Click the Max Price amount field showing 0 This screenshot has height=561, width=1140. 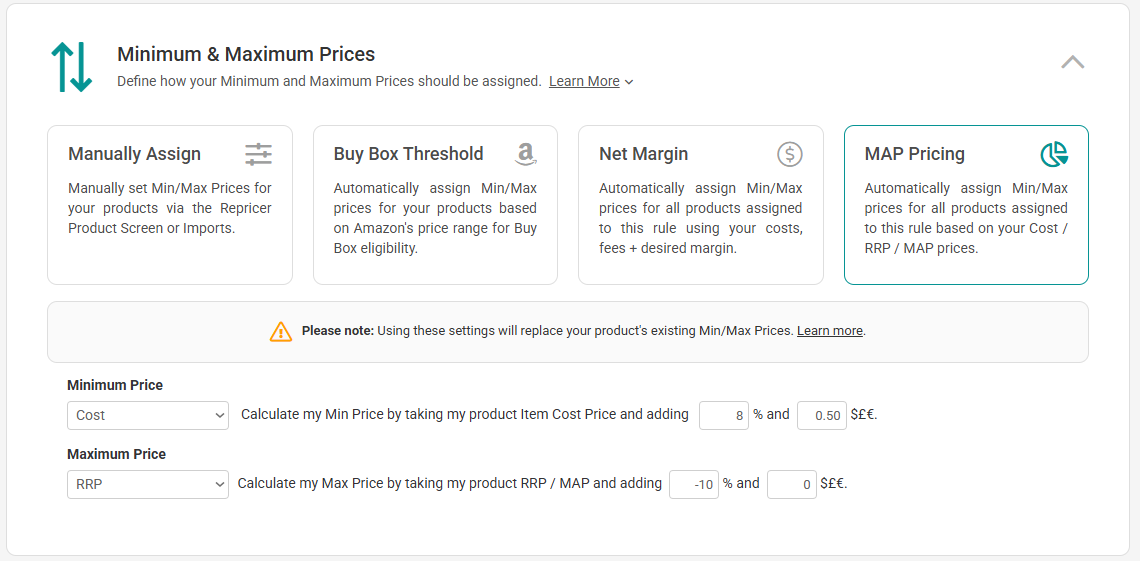click(792, 484)
